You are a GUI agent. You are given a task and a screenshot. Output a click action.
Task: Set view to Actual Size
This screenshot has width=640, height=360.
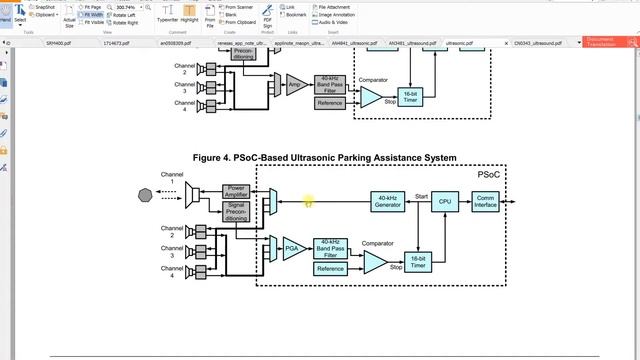click(69, 16)
